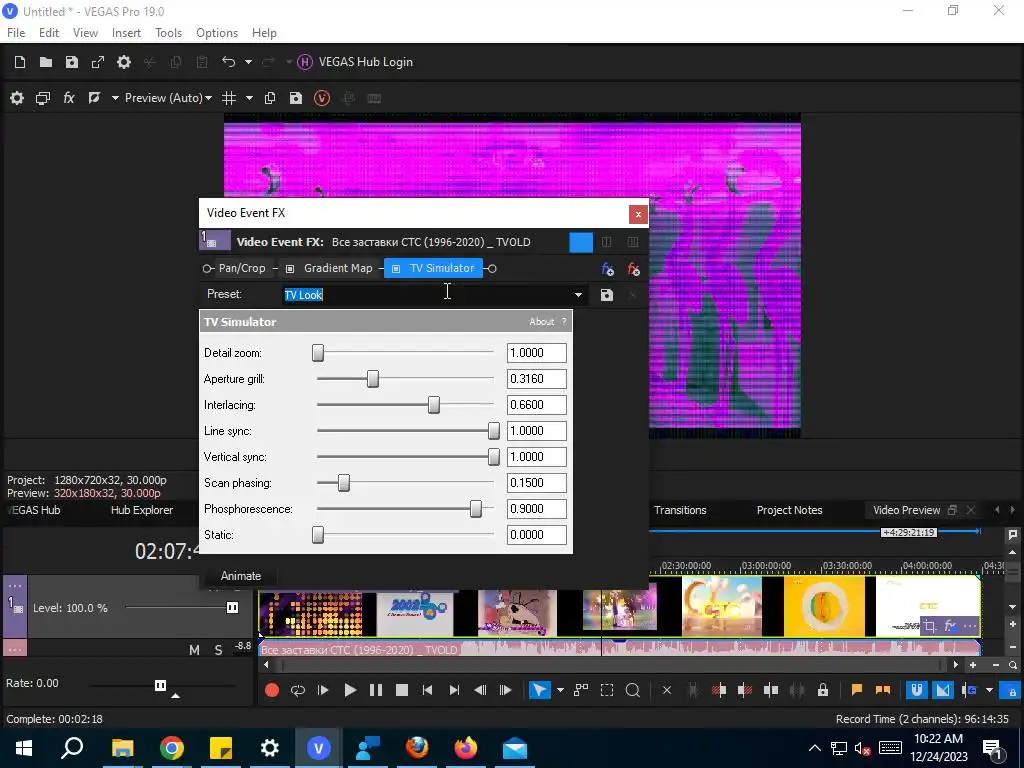Start recording with the red Record button
The image size is (1024, 768).
(272, 690)
